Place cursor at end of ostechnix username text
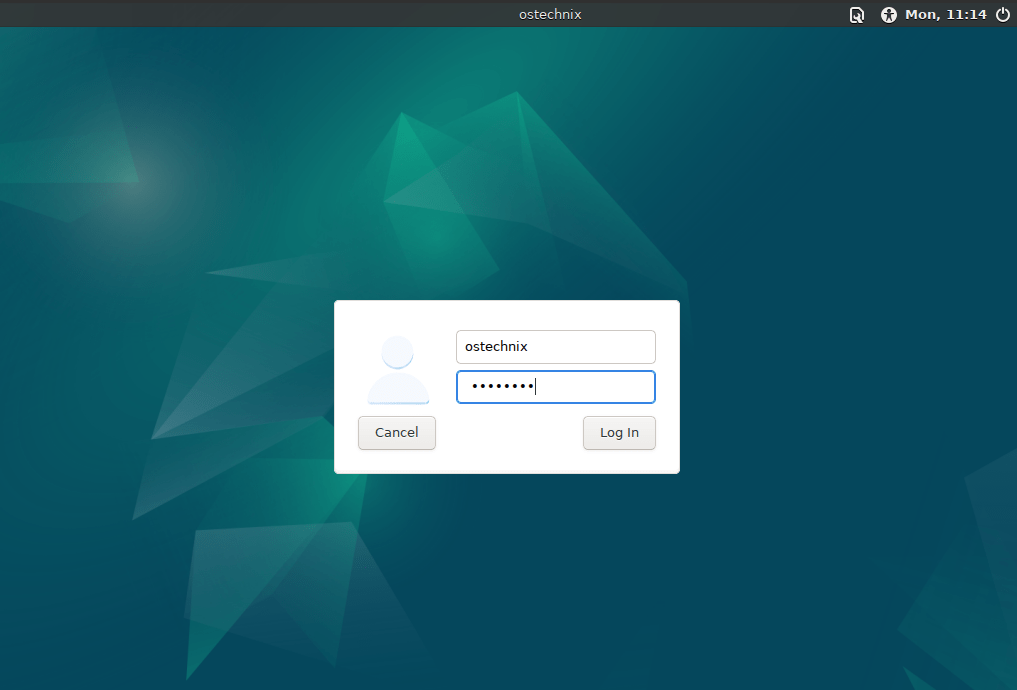Screen dimensions: 1017x690 530,347
